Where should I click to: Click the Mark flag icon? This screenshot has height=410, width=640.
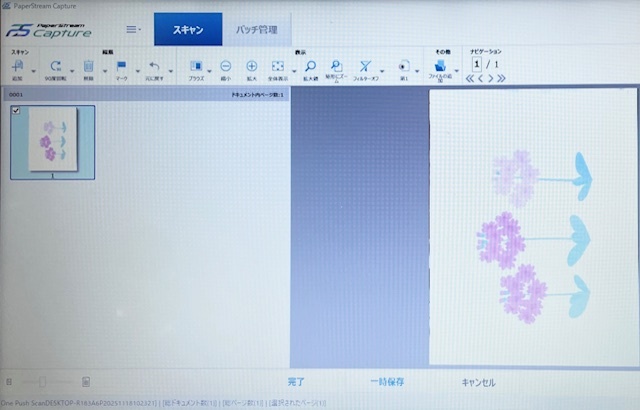click(121, 66)
